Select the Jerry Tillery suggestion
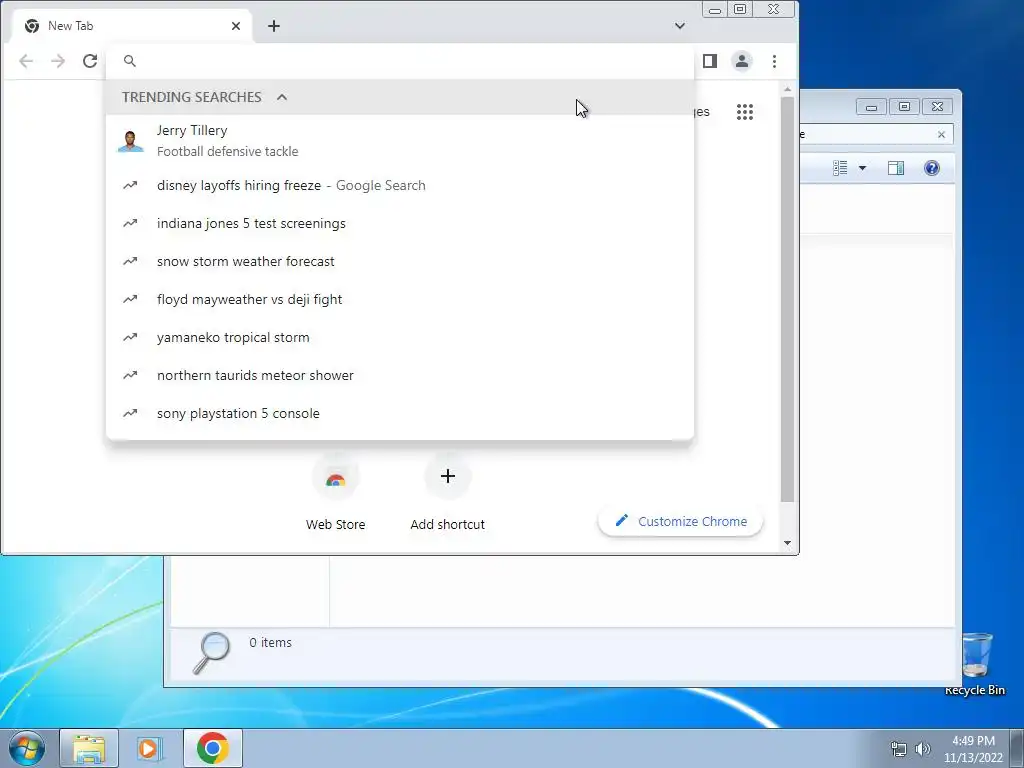 click(x=400, y=140)
